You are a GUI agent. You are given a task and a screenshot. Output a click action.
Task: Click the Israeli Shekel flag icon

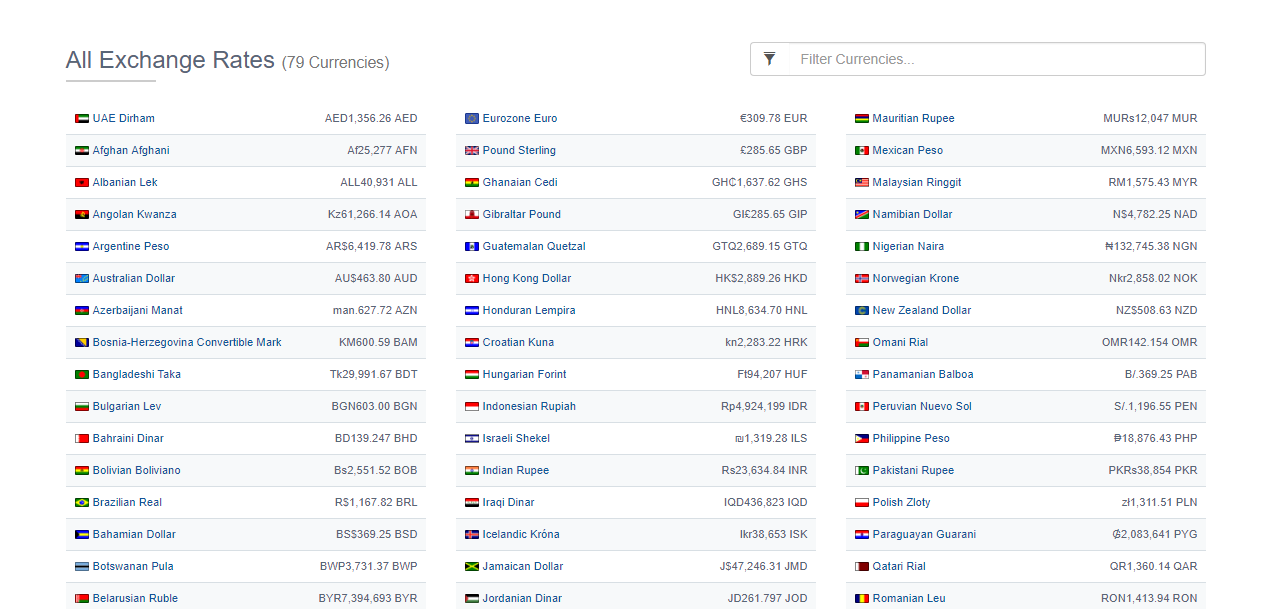coord(472,439)
